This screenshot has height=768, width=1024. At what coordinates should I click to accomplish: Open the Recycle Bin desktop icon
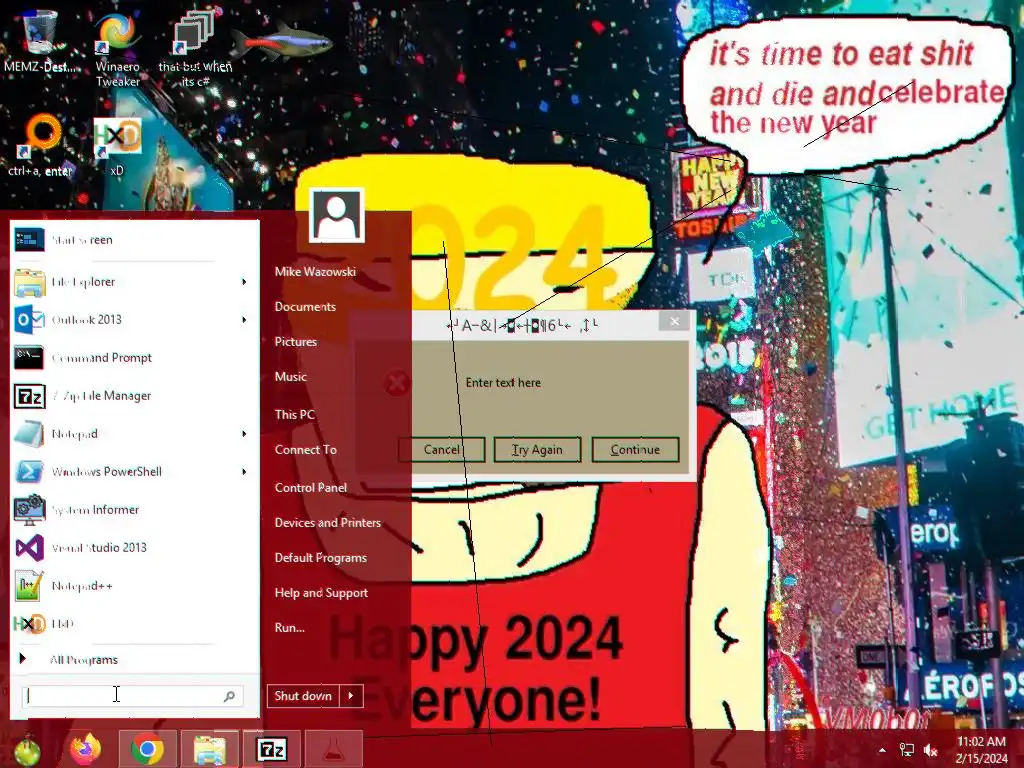click(x=39, y=39)
